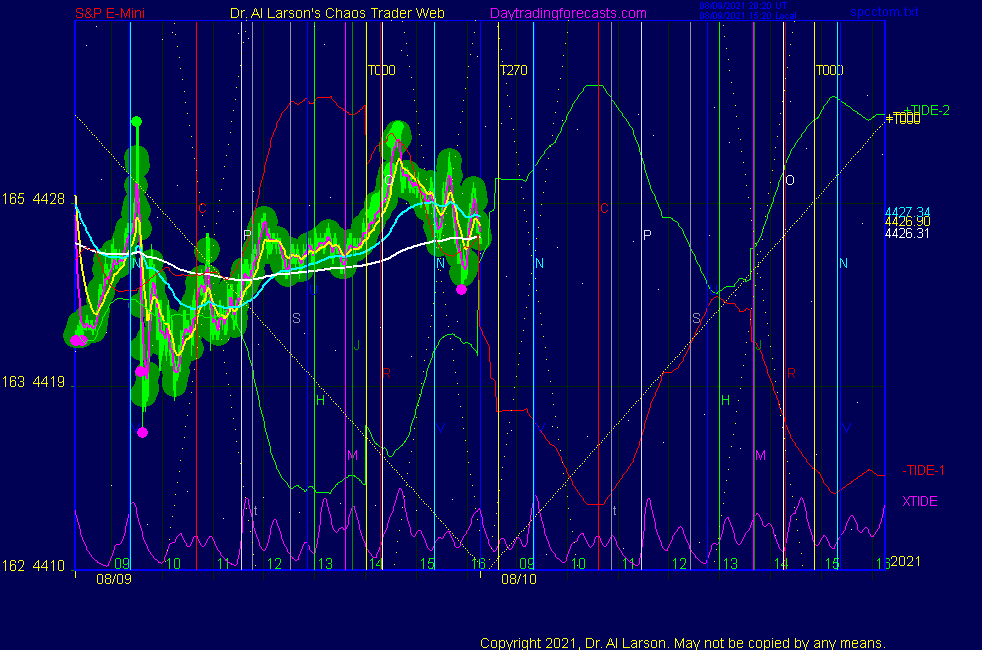The image size is (982, 650).
Task: Click the red -TIDE-1 legend label
Action: click(x=923, y=470)
